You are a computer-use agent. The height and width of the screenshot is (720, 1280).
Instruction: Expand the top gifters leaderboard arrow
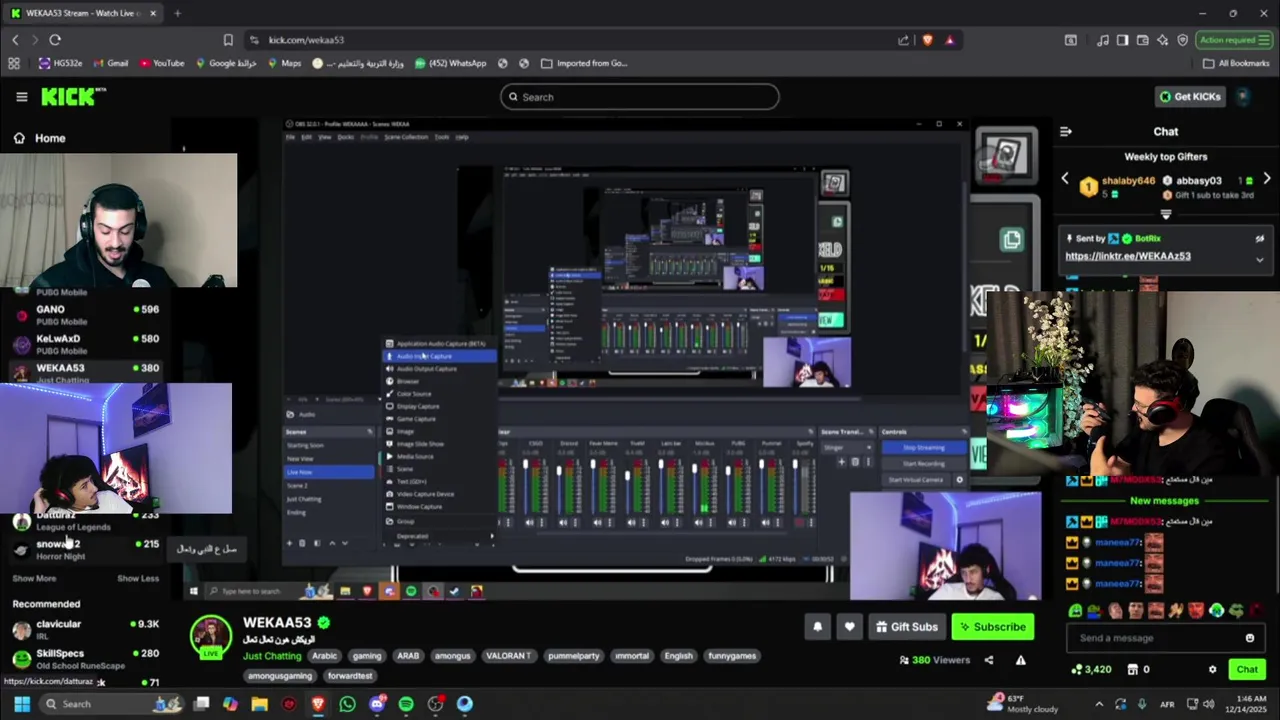tap(1166, 214)
